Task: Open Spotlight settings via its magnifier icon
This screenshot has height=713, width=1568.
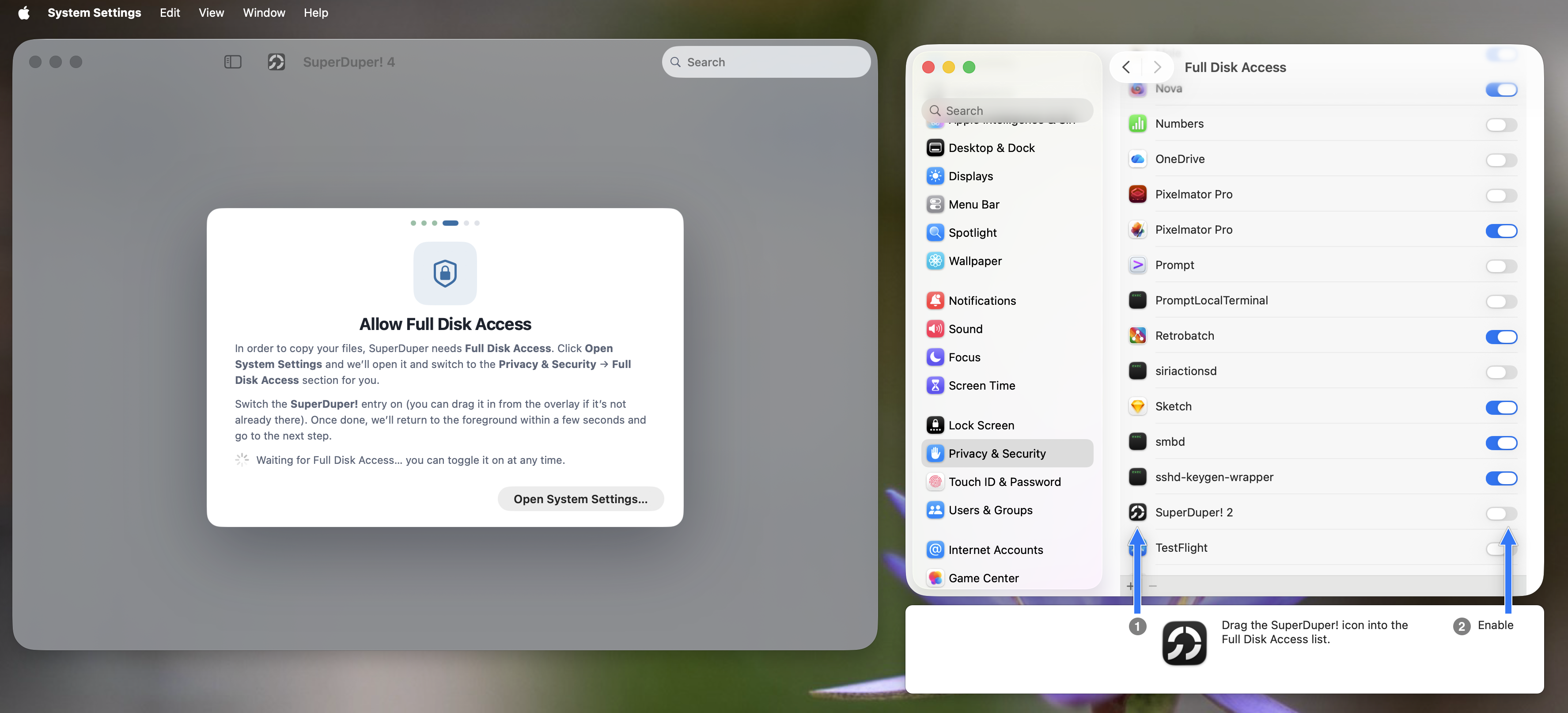Action: click(935, 233)
